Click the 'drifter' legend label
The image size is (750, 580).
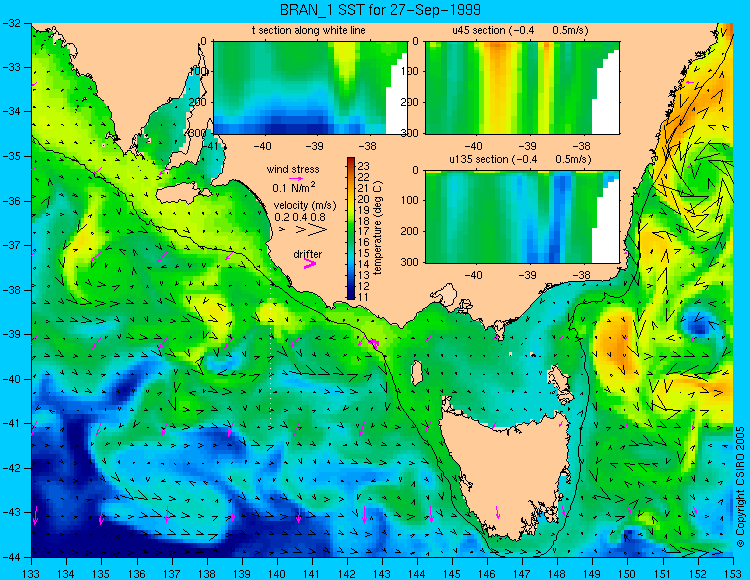pyautogui.click(x=308, y=254)
